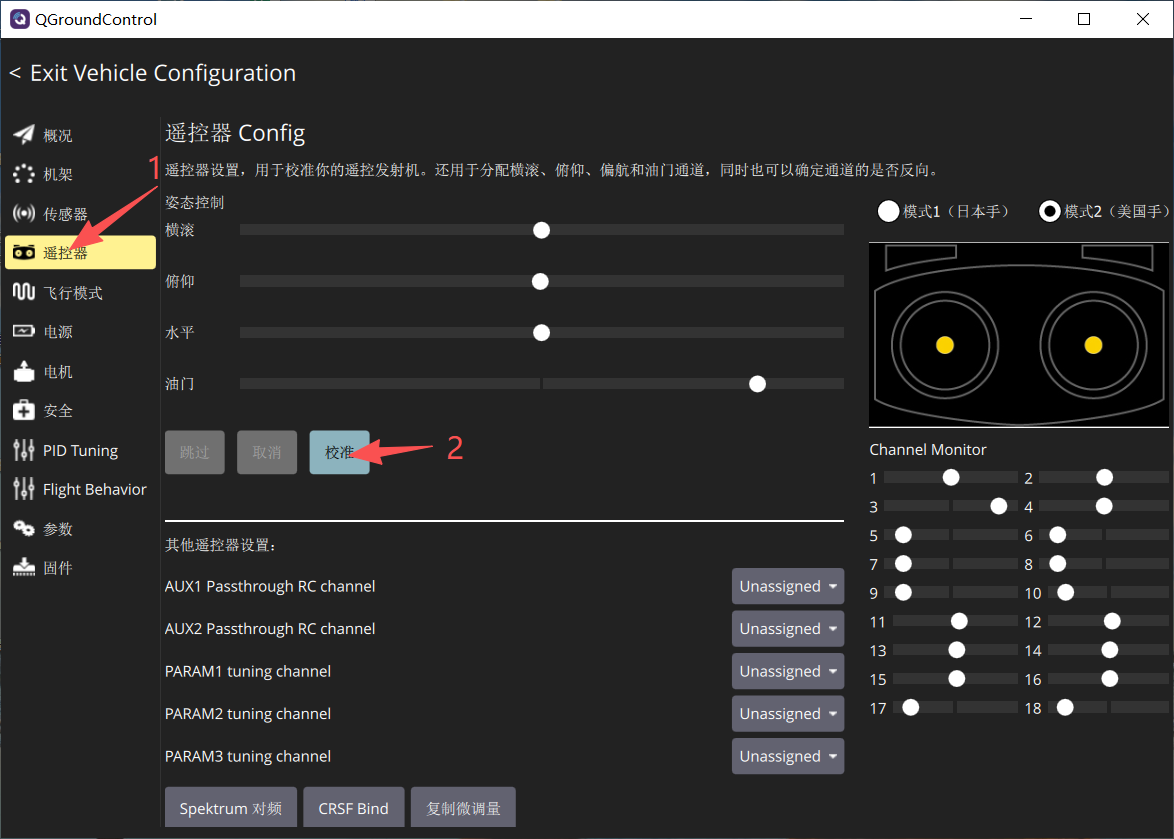Click left stick yellow dot on transmitter
Screen dimensions: 1174x839
[945, 345]
